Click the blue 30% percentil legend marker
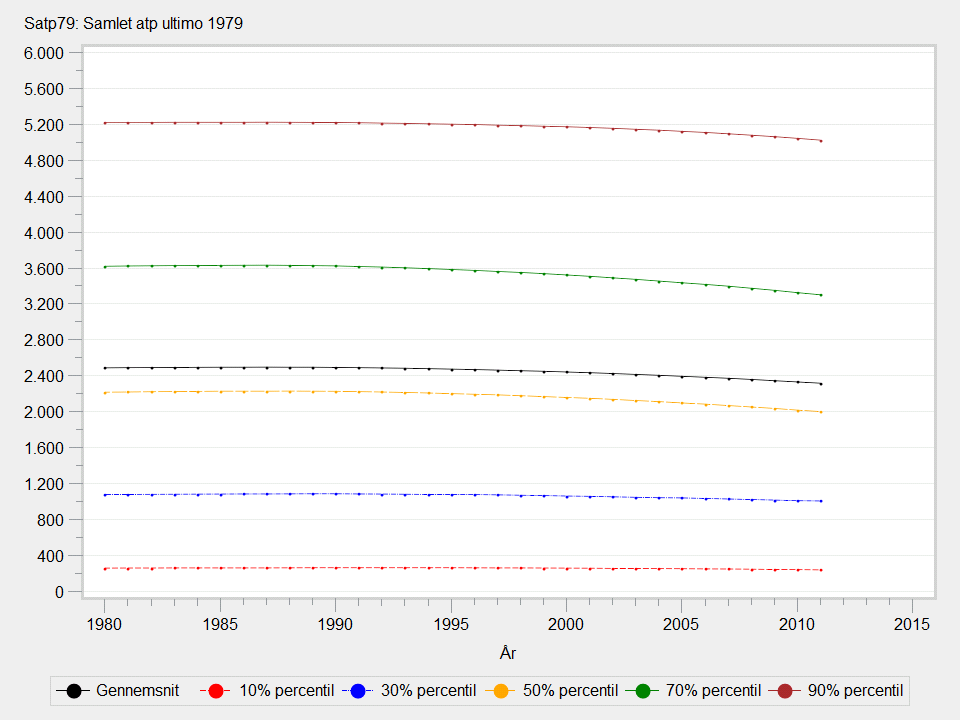This screenshot has width=960, height=720. 360,691
